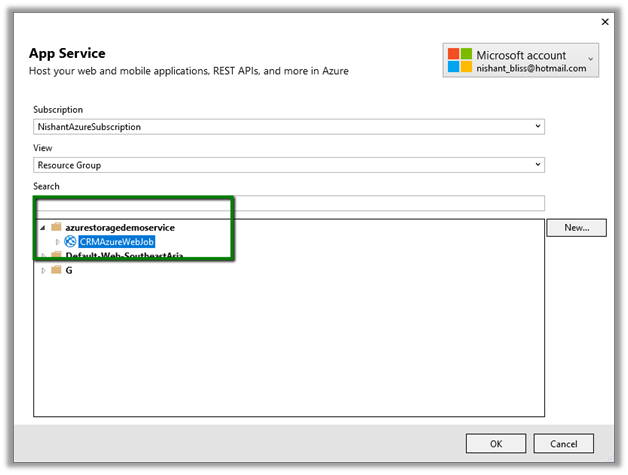The width and height of the screenshot is (628, 475).
Task: Open the Subscription dropdown
Action: tap(289, 127)
